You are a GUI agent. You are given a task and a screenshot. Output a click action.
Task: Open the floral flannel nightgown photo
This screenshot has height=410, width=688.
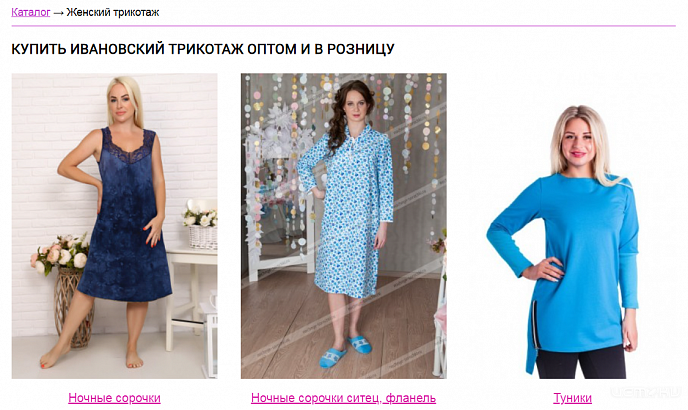[344, 226]
